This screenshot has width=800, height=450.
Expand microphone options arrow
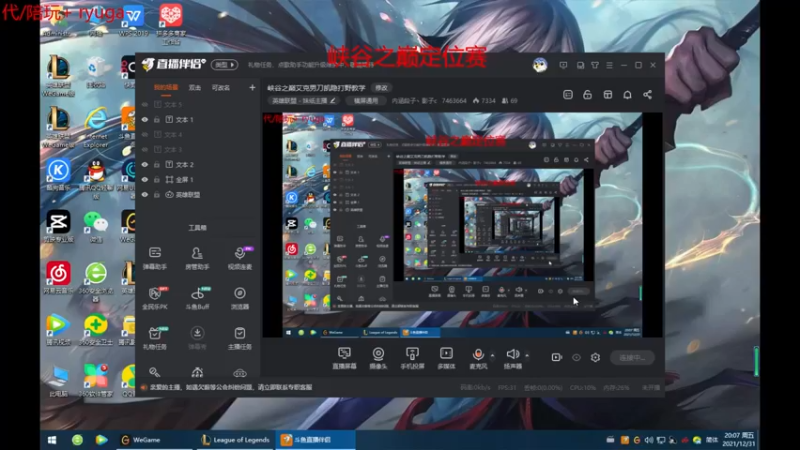coord(492,355)
